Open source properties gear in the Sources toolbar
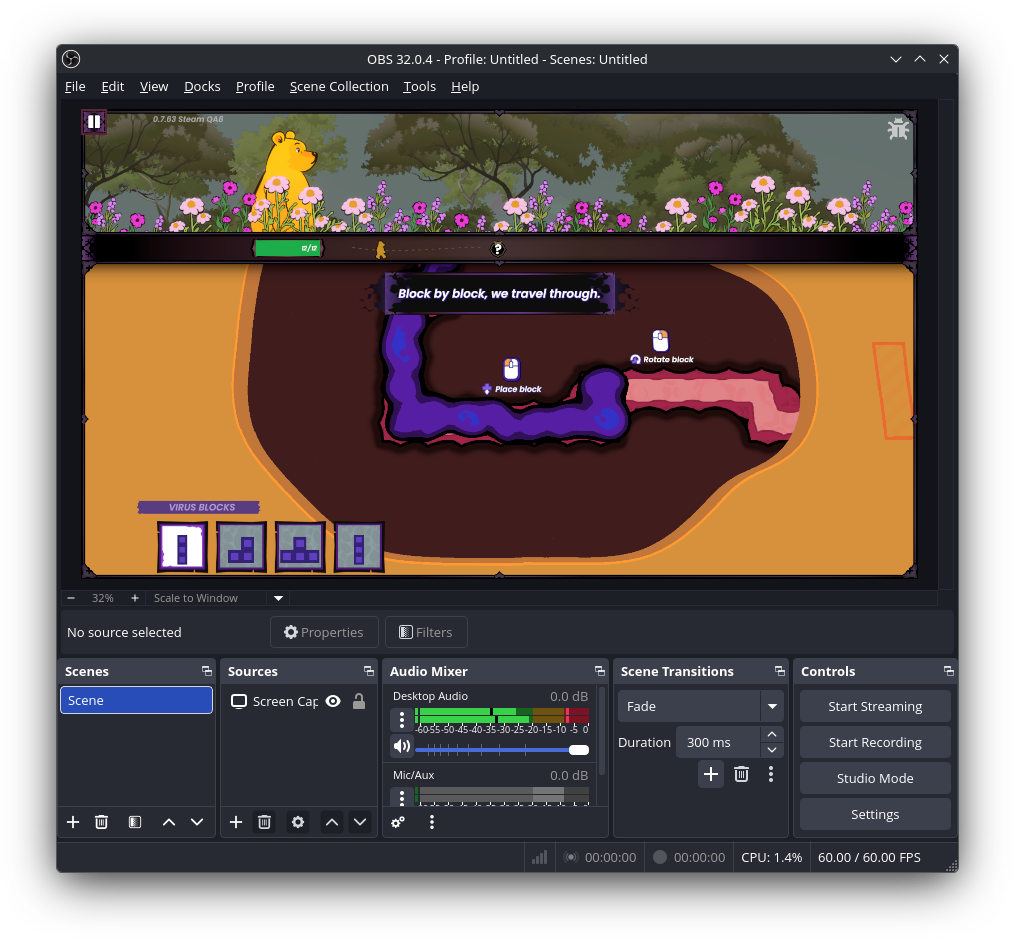The width and height of the screenshot is (1013, 939). click(x=297, y=822)
